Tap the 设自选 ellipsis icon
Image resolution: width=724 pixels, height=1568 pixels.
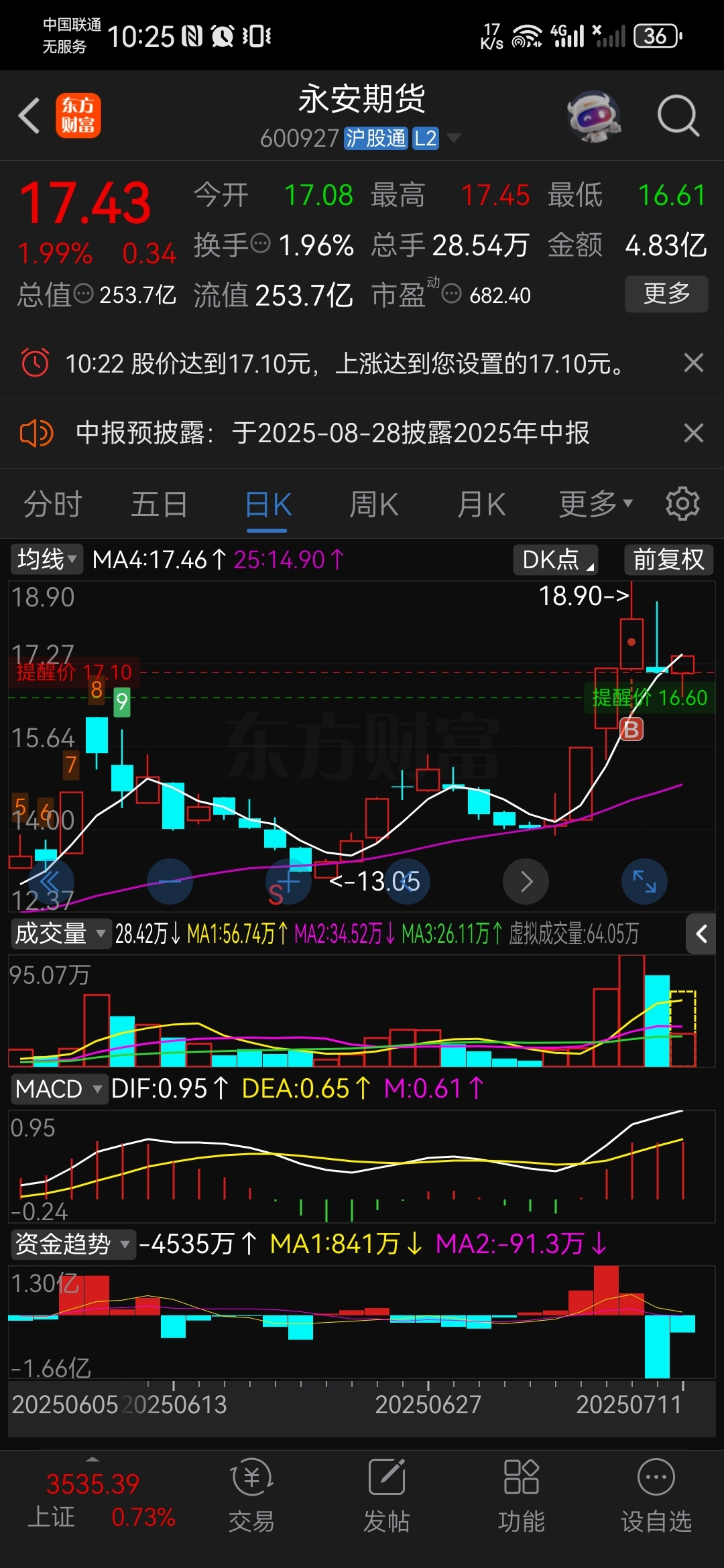[x=656, y=1477]
